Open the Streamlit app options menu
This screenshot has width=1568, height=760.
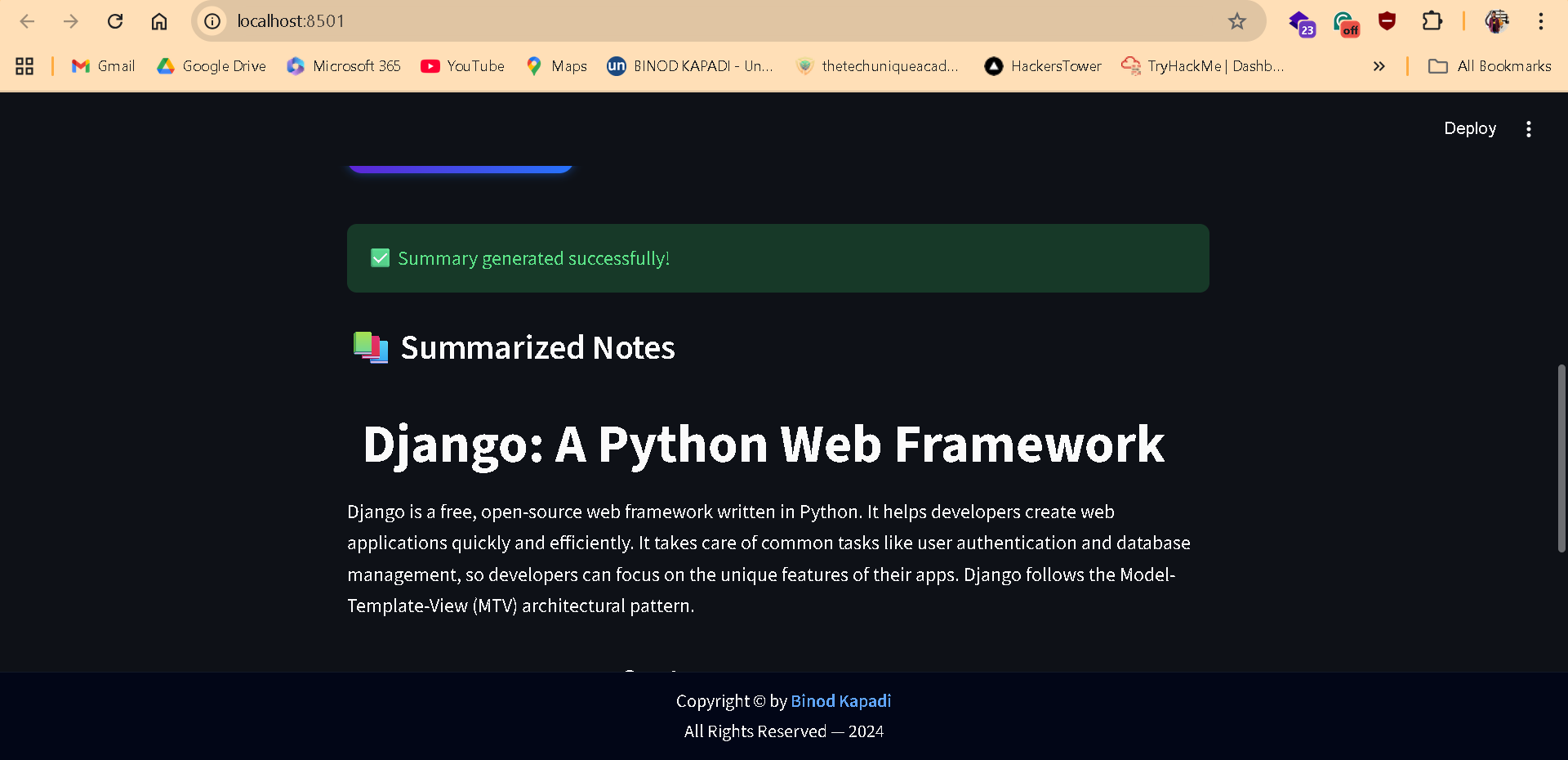(x=1529, y=128)
